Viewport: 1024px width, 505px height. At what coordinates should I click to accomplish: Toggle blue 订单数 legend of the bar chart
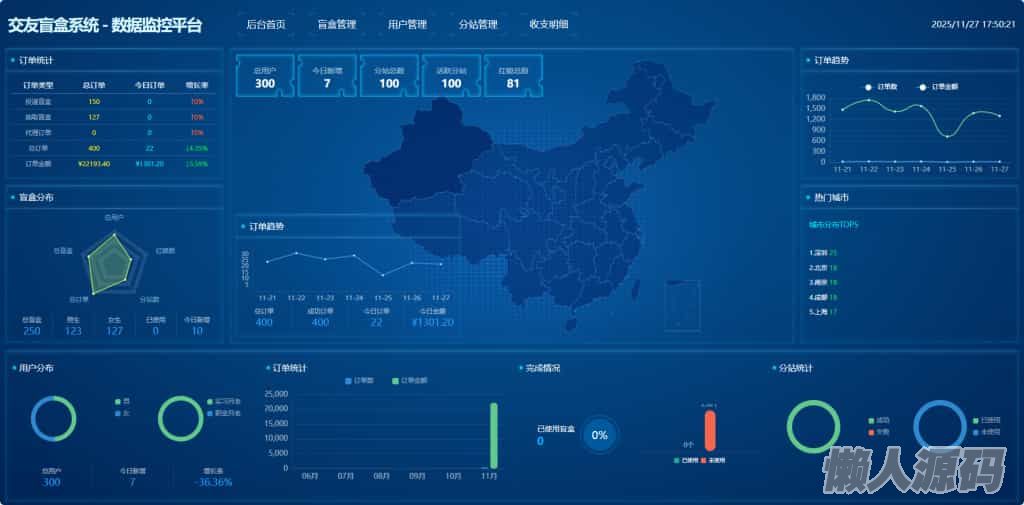359,381
